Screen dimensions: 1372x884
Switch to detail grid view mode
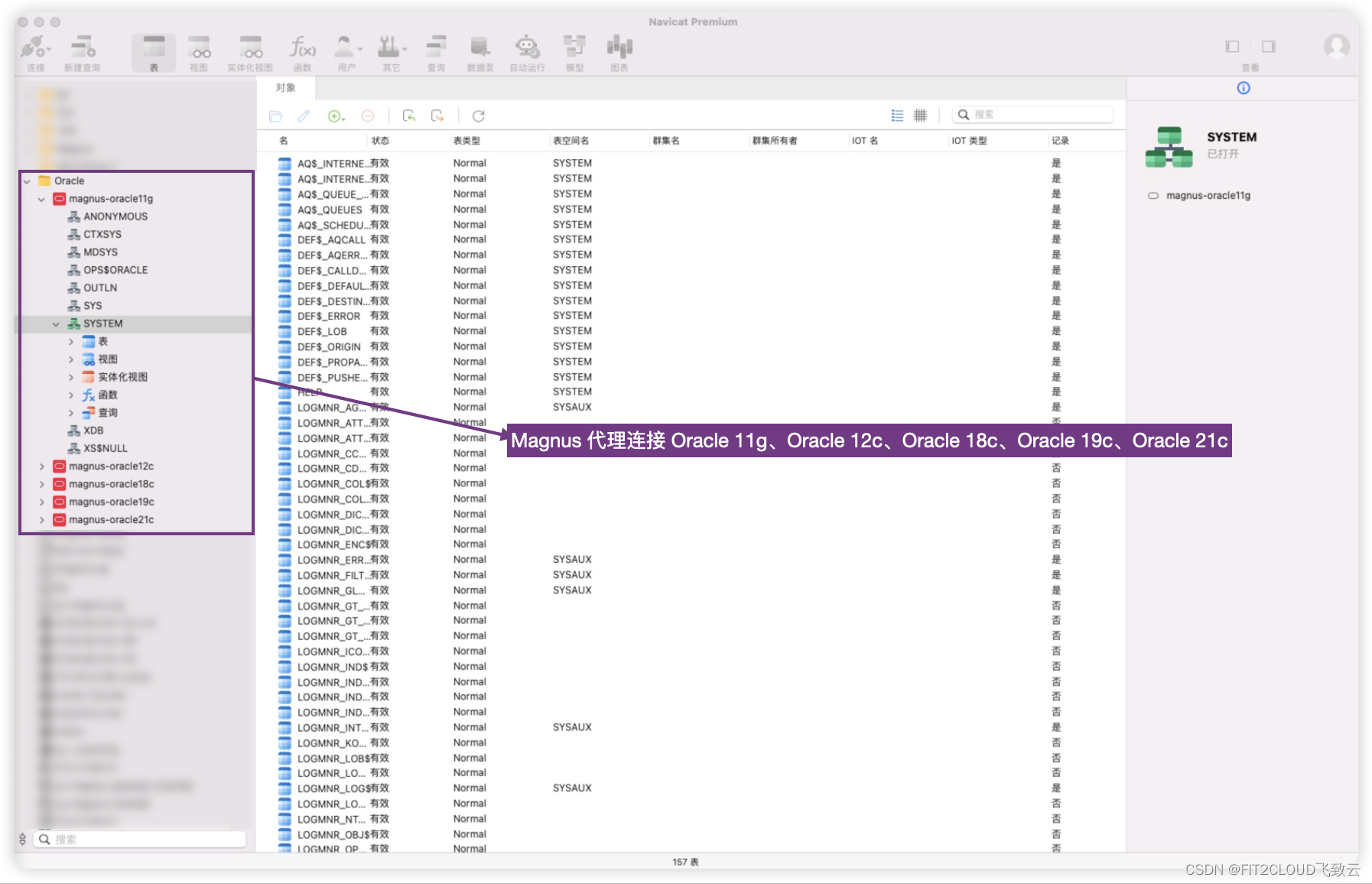920,115
